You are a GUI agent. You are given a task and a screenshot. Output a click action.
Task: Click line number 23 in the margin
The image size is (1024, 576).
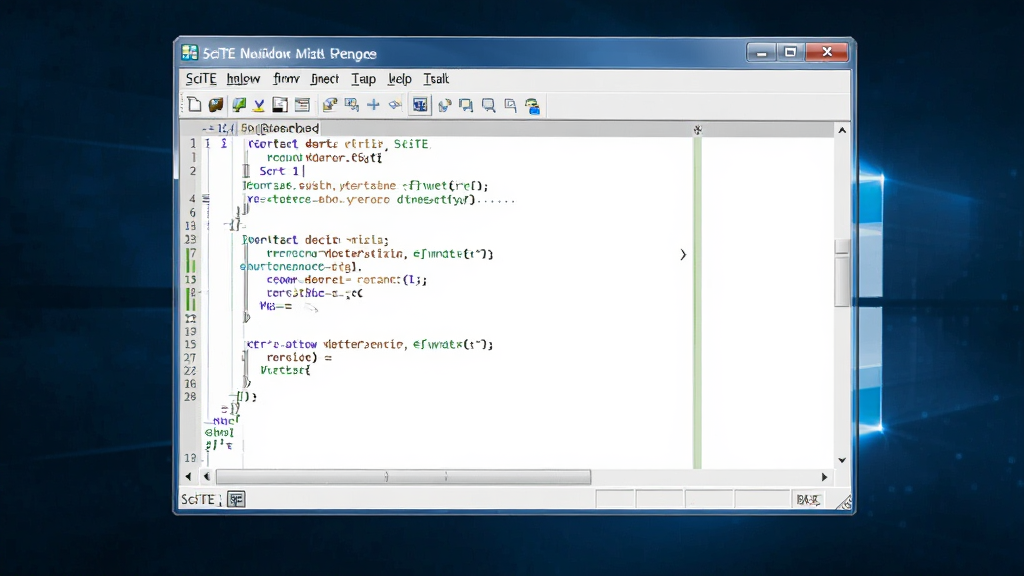190,240
